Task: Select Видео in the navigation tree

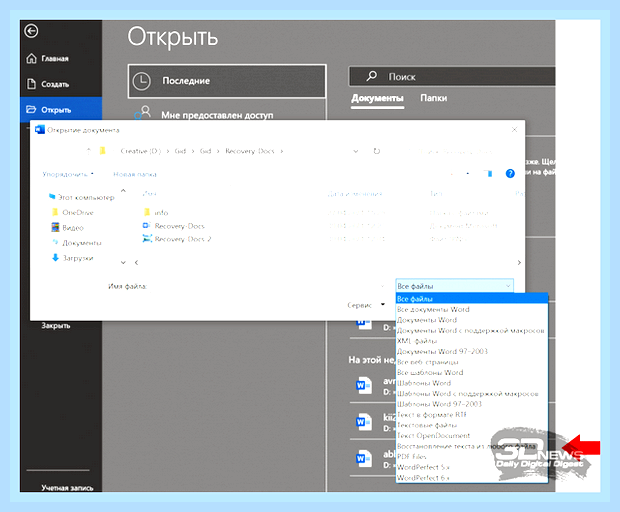Action: 67,227
